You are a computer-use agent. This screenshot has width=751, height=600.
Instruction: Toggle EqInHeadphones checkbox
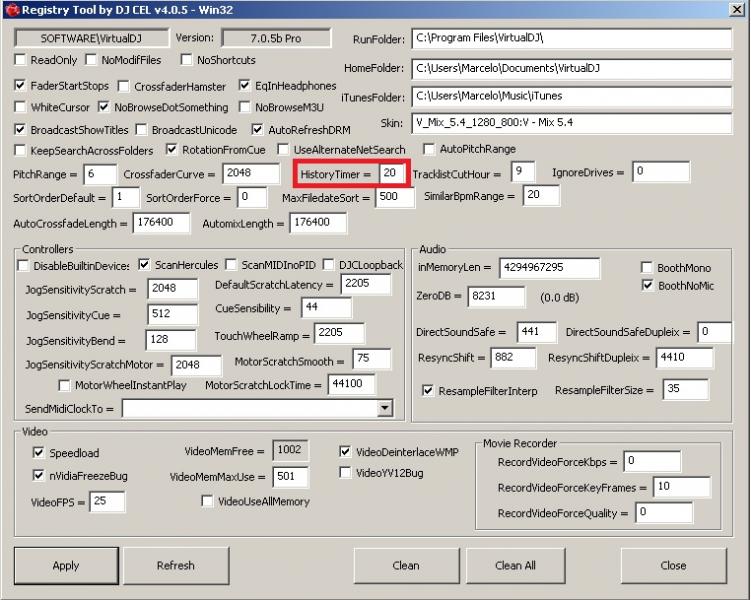coord(244,85)
